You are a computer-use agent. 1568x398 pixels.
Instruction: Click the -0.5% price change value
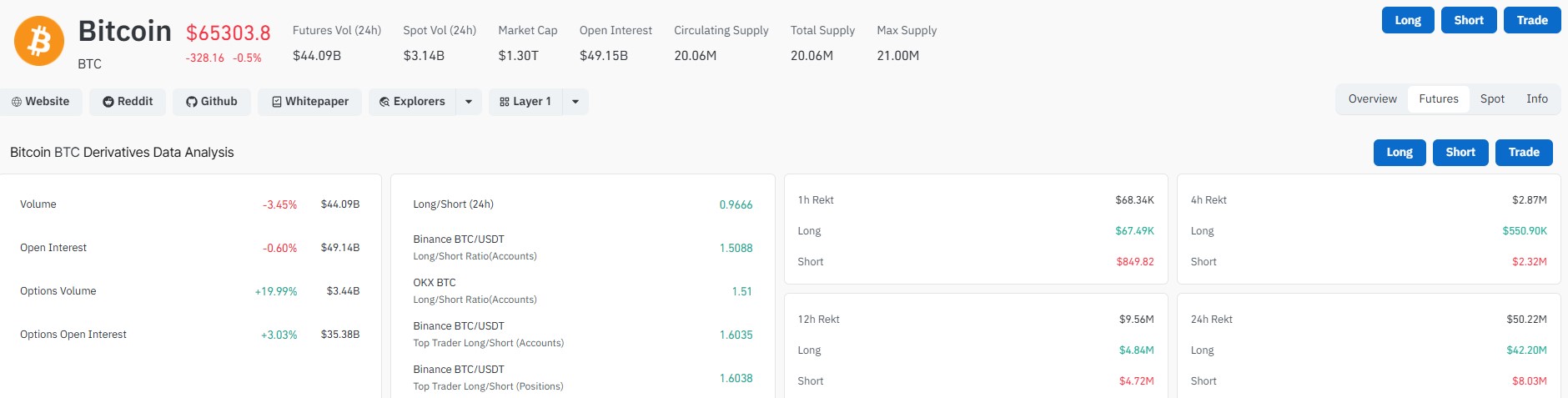(x=247, y=58)
